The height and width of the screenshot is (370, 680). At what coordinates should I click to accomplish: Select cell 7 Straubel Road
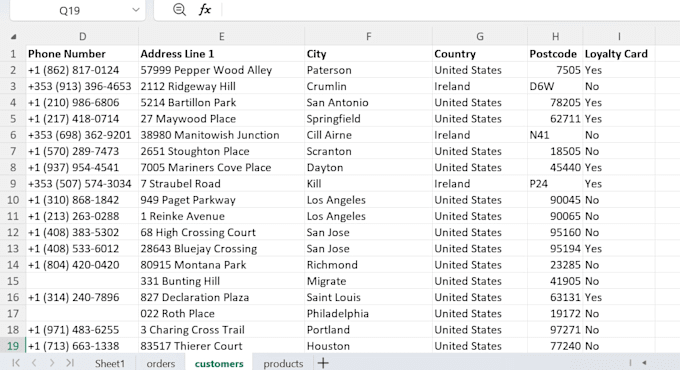point(222,184)
